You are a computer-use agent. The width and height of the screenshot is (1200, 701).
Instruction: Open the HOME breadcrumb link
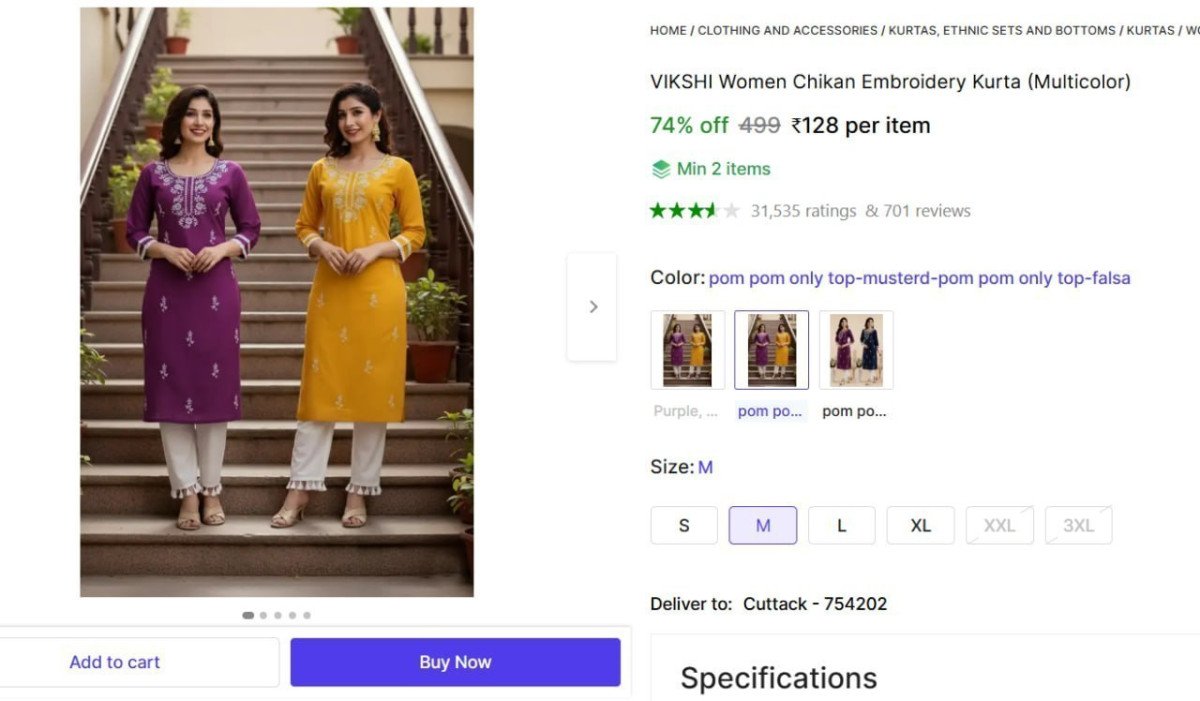[x=668, y=30]
